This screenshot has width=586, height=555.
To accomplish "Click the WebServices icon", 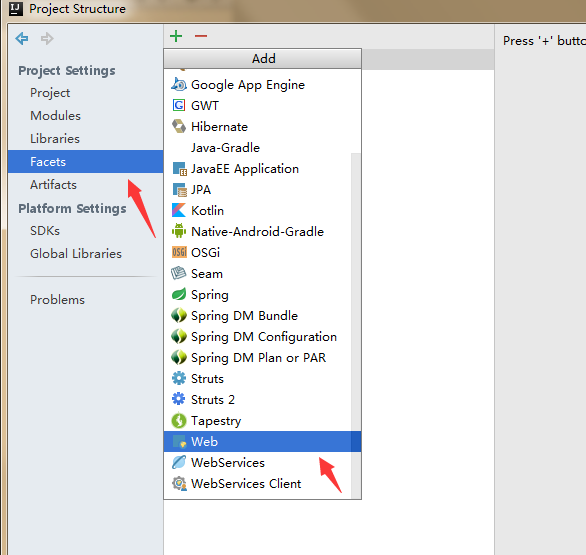I will click(x=179, y=462).
